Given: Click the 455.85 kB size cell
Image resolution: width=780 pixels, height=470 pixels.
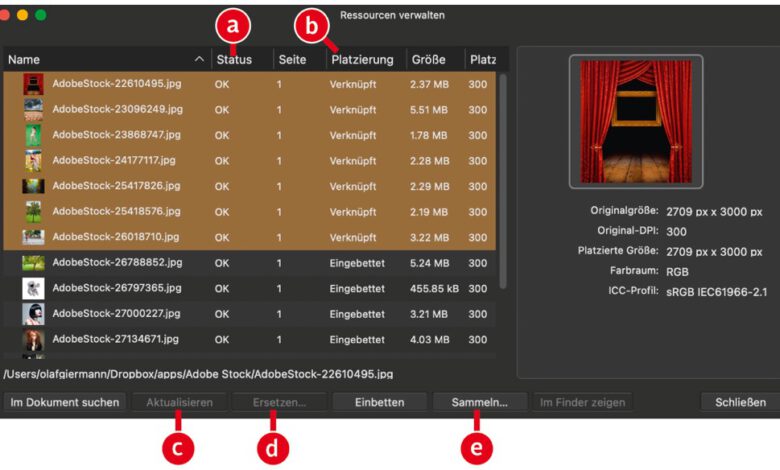Looking at the screenshot, I should [x=434, y=288].
